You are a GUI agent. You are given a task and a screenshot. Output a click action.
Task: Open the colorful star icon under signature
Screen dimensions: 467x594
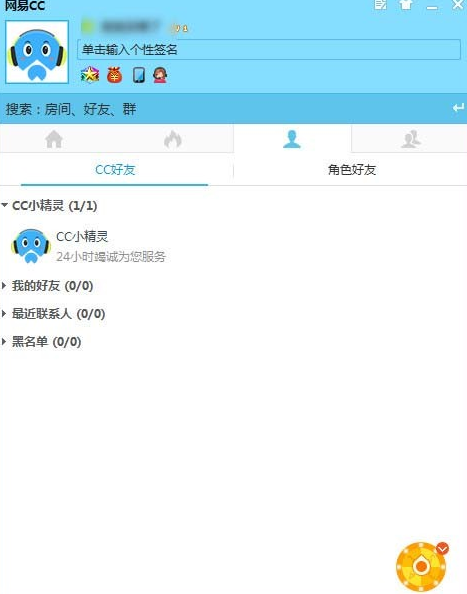[x=90, y=75]
